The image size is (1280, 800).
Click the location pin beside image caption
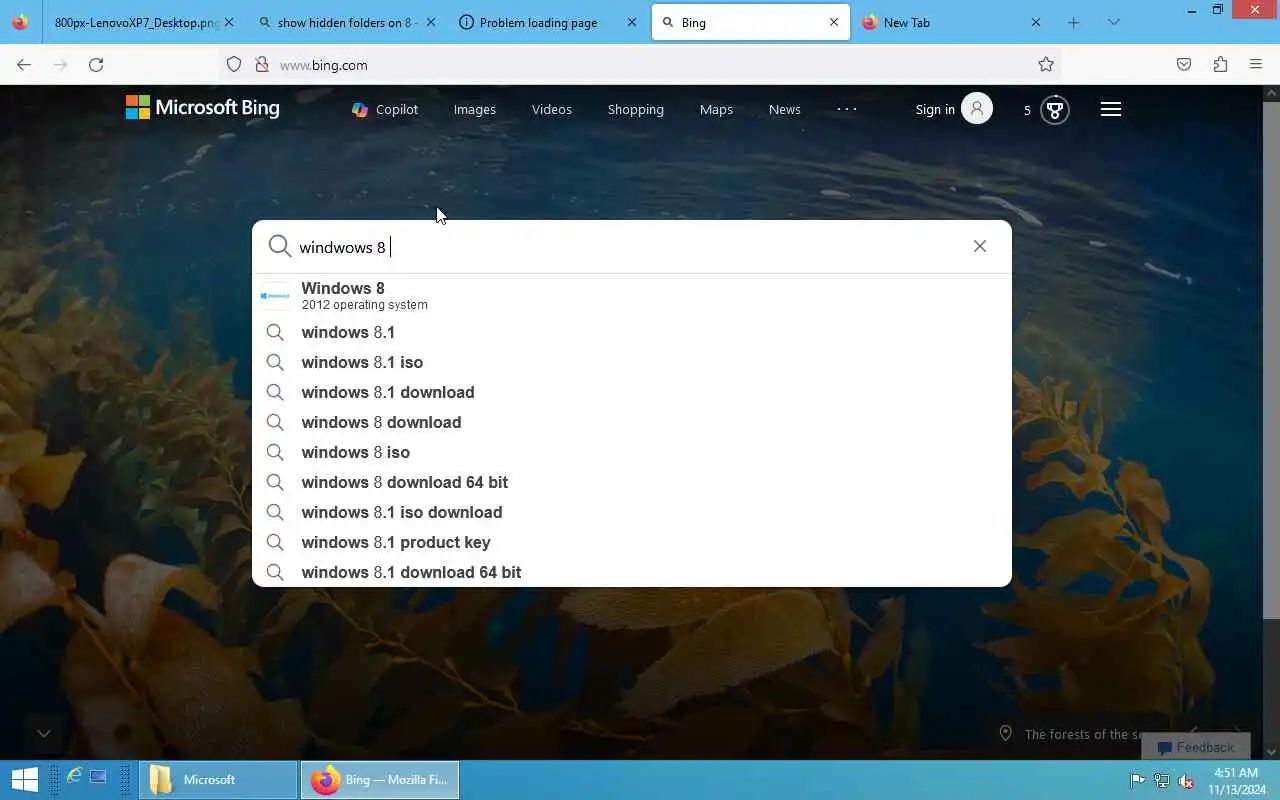[1006, 733]
